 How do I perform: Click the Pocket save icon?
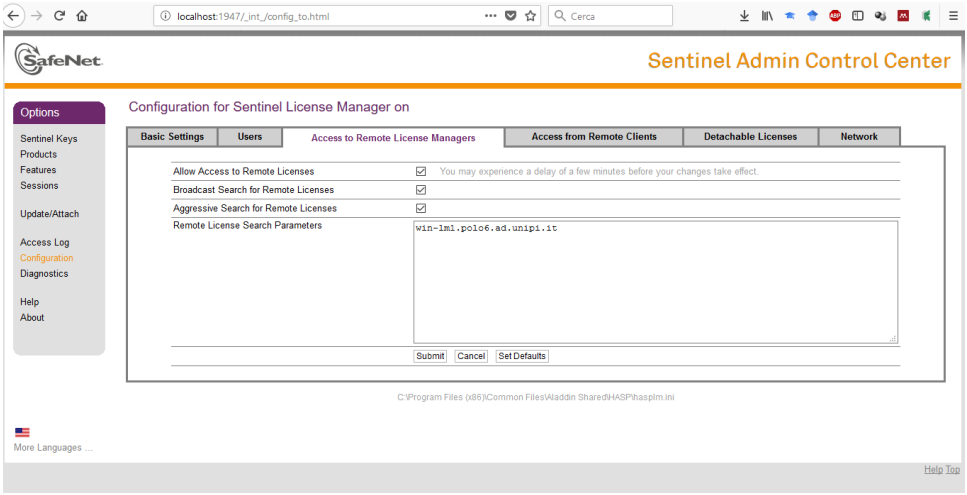pyautogui.click(x=511, y=17)
